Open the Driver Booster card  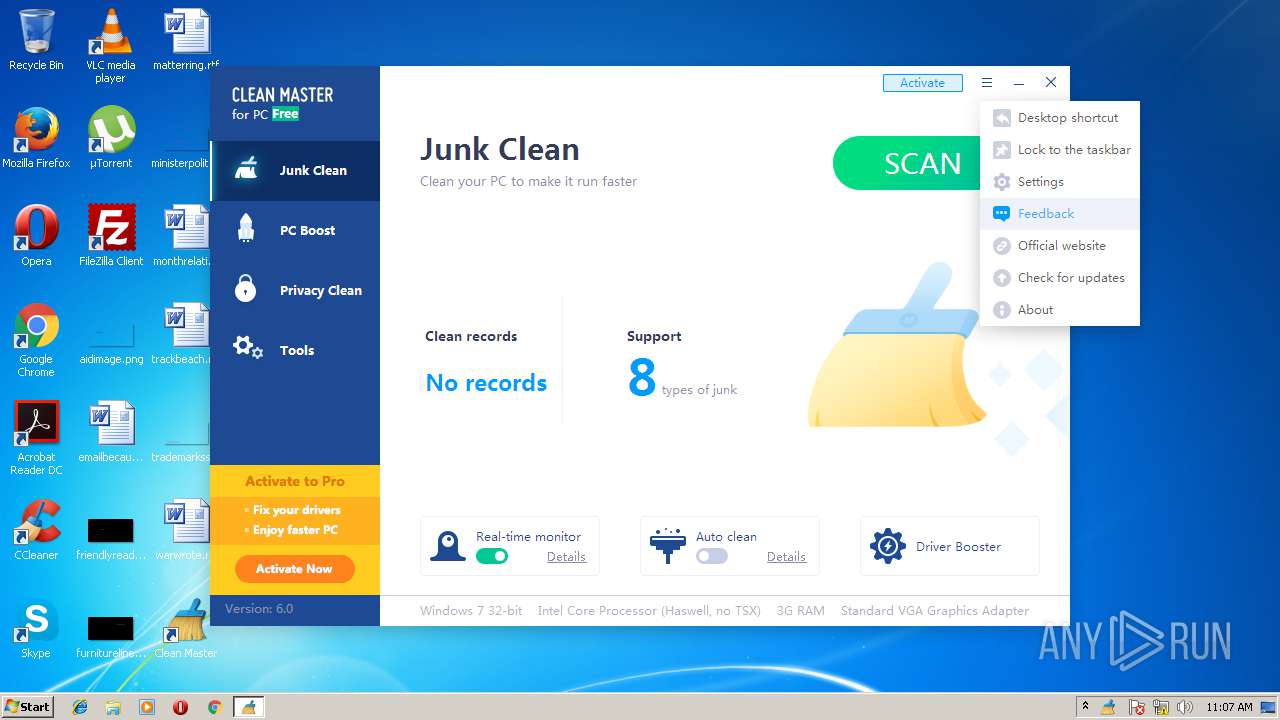[x=950, y=546]
